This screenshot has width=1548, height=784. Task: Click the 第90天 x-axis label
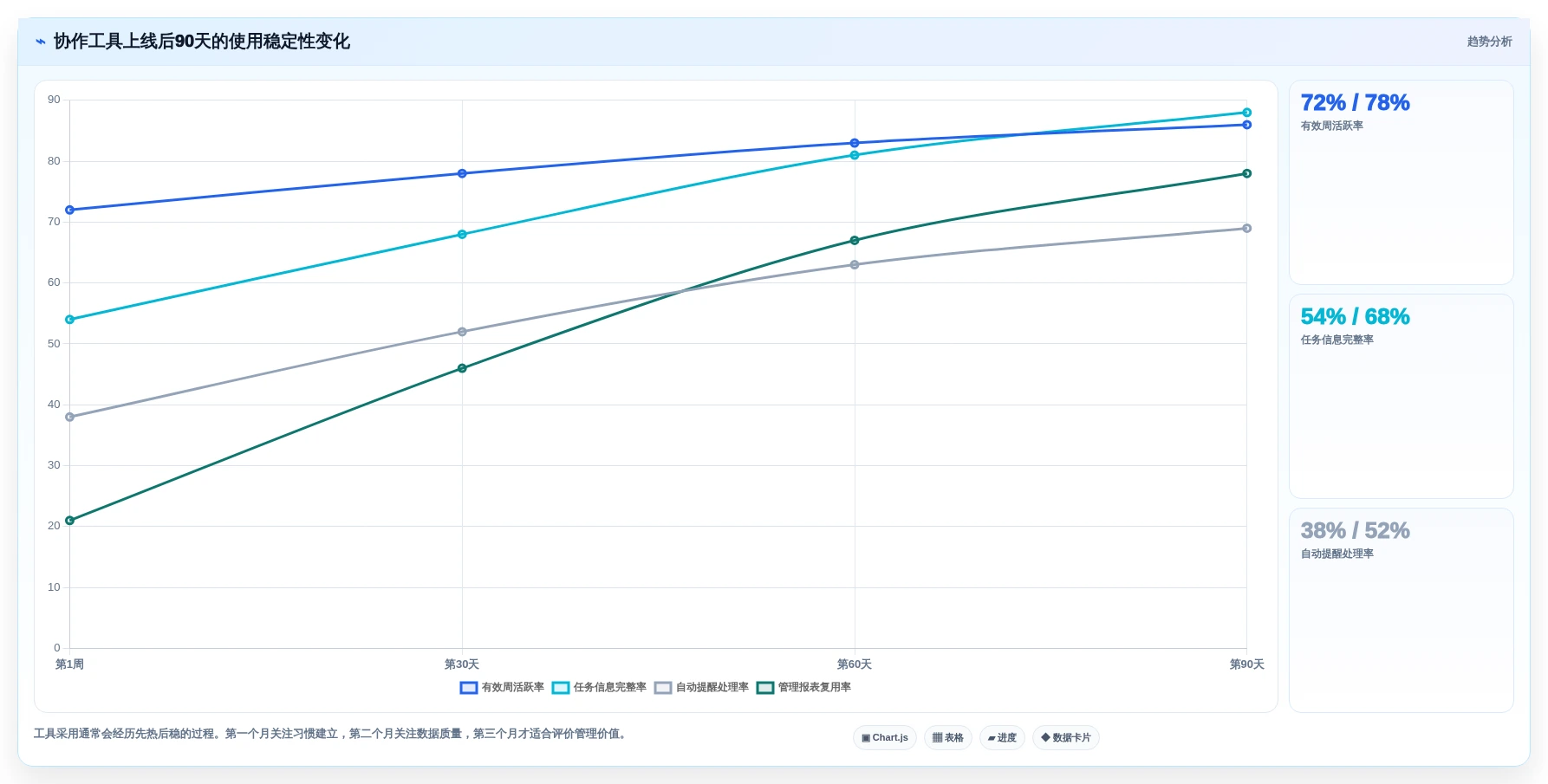click(x=1246, y=665)
